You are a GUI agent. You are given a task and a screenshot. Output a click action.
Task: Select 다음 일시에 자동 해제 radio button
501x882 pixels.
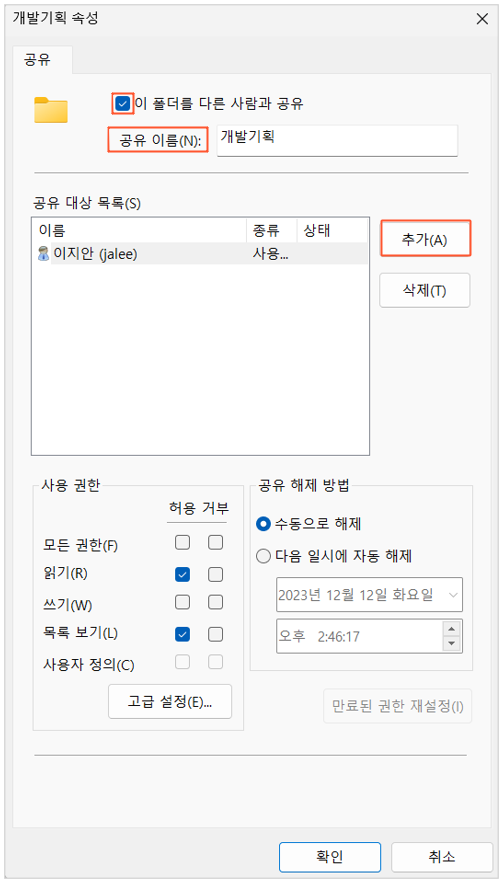tap(263, 557)
